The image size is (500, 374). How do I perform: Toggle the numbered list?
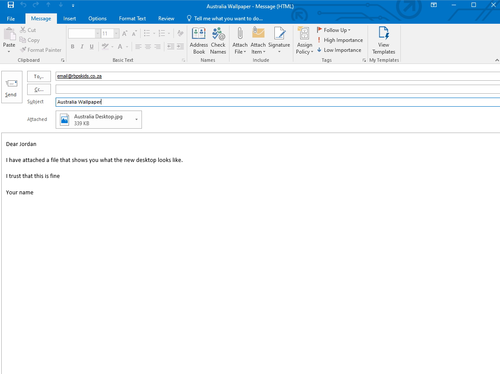(x=162, y=33)
